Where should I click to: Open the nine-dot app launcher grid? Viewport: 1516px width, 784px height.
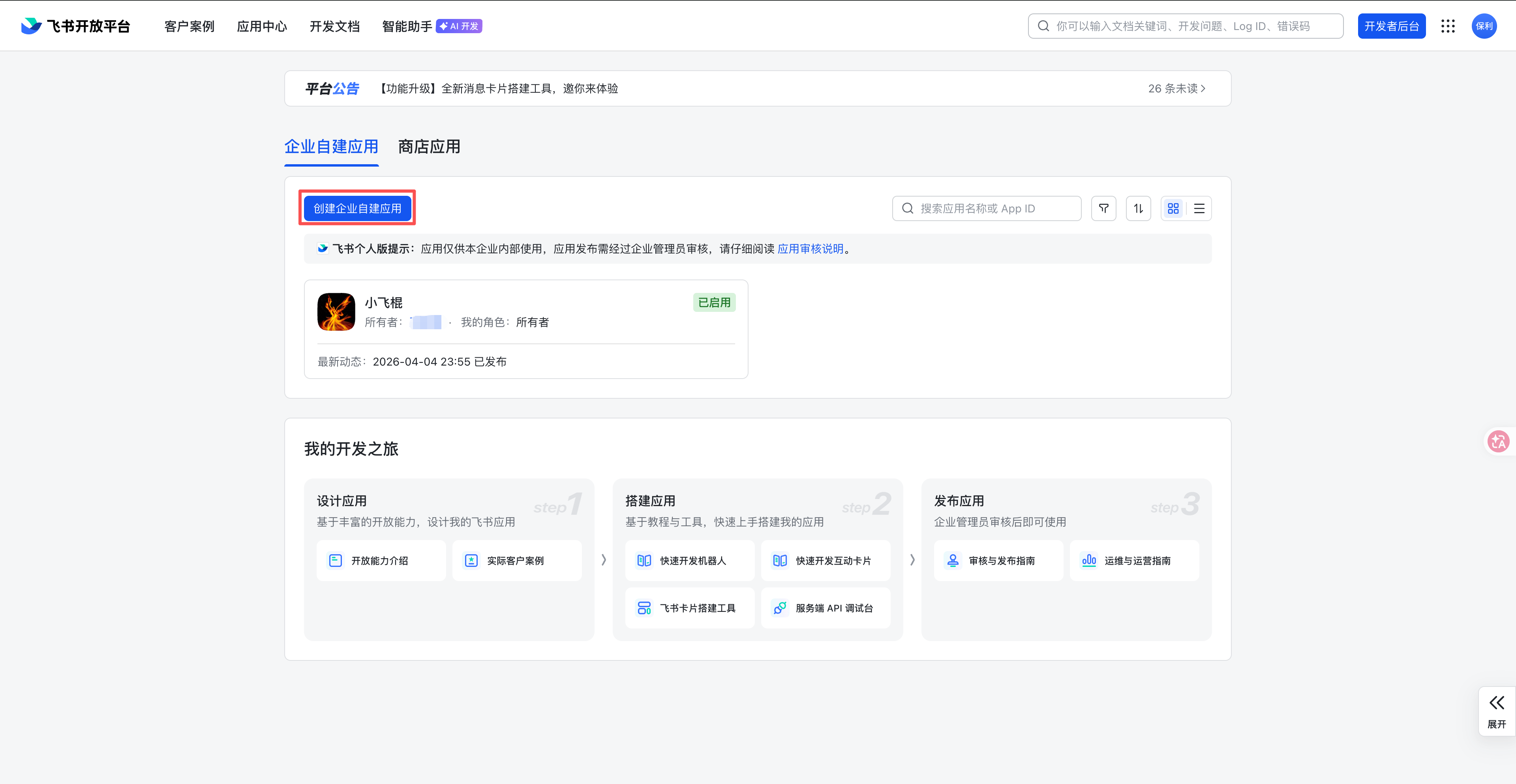point(1448,26)
